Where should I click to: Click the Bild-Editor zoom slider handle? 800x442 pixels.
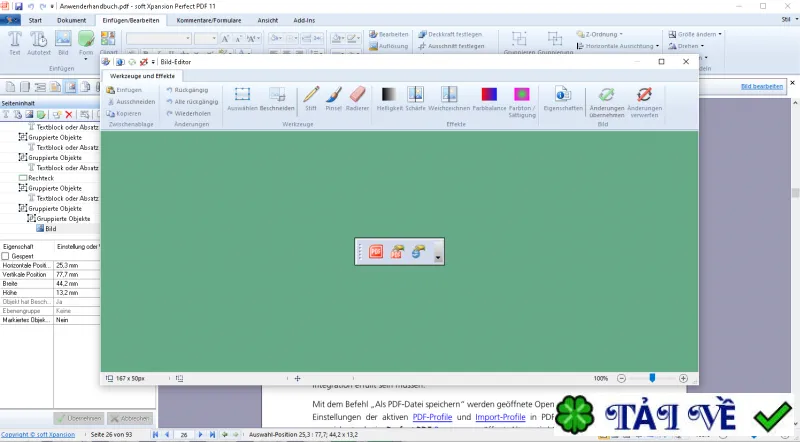[652, 378]
